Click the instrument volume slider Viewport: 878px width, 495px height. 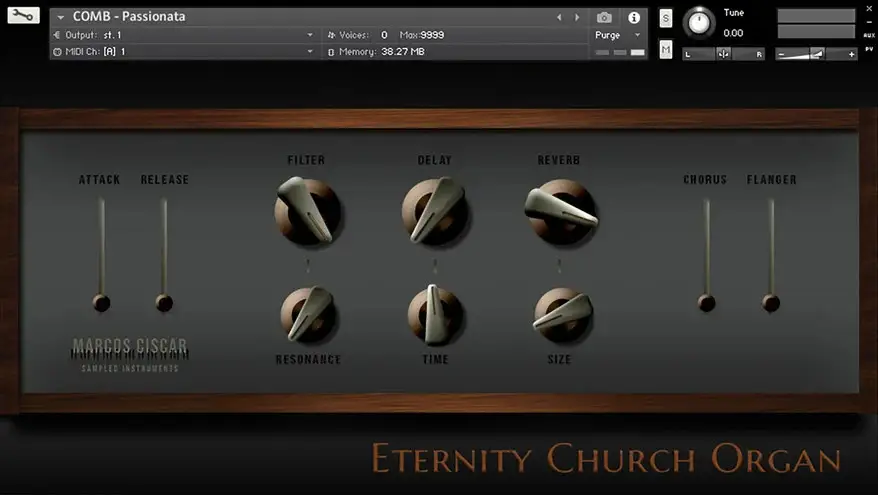816,54
